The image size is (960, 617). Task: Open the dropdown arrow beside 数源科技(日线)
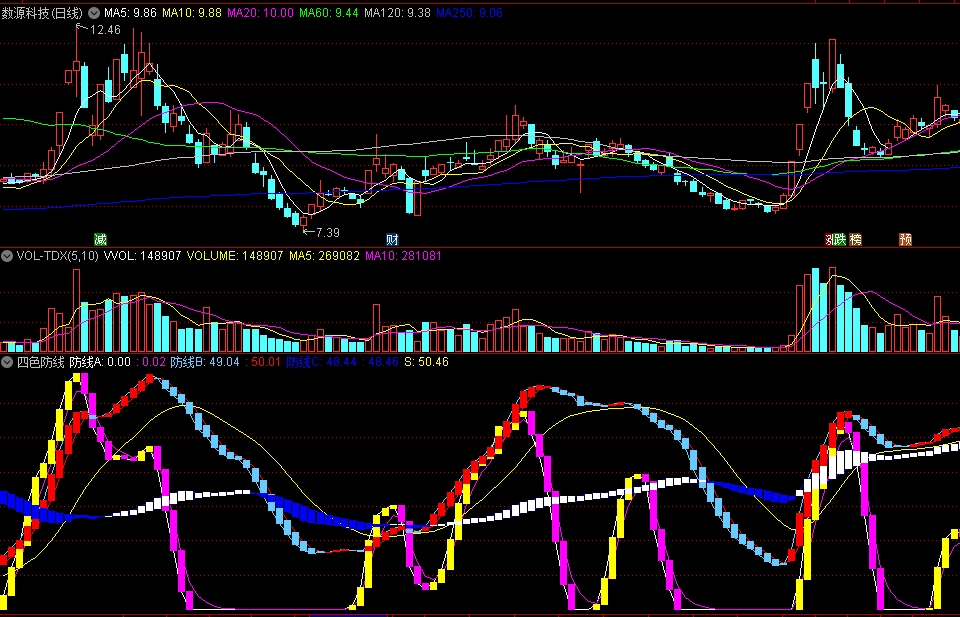[x=94, y=13]
